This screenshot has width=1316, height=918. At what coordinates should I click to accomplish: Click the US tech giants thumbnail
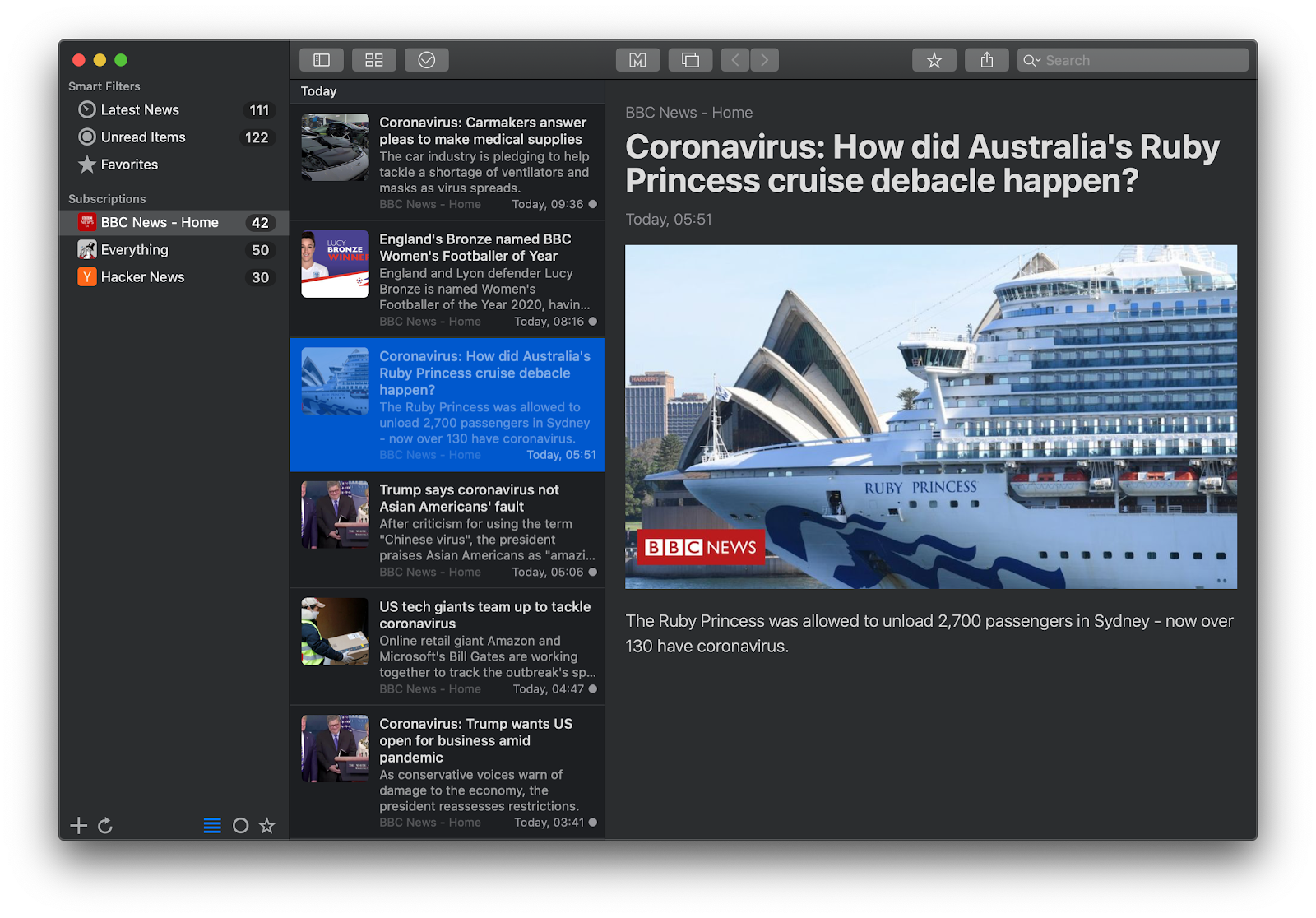pyautogui.click(x=336, y=632)
